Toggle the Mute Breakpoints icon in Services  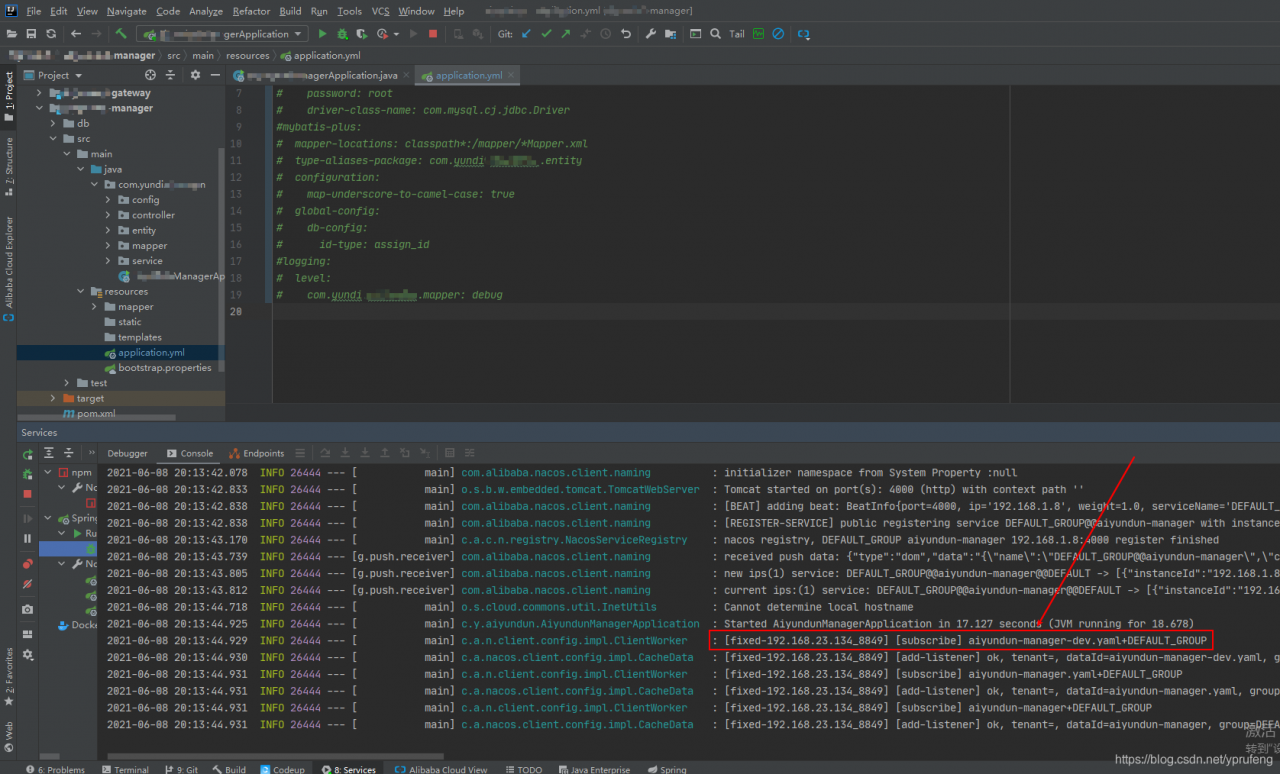[27, 583]
